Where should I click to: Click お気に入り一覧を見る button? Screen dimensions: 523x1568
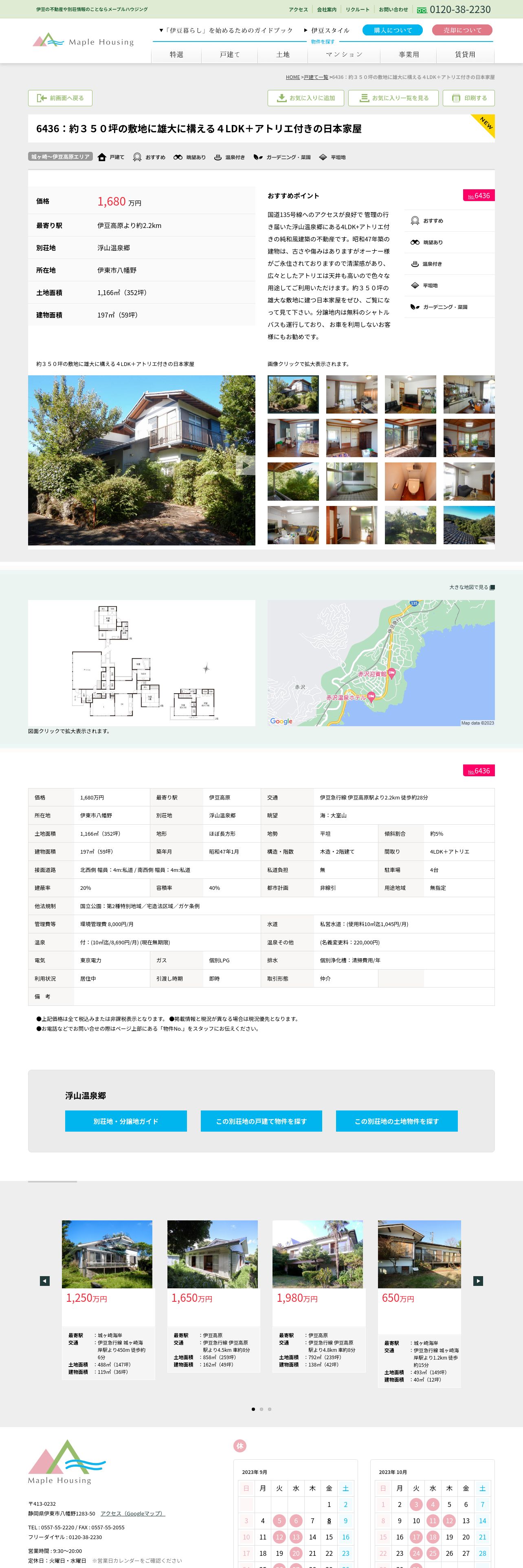point(393,98)
